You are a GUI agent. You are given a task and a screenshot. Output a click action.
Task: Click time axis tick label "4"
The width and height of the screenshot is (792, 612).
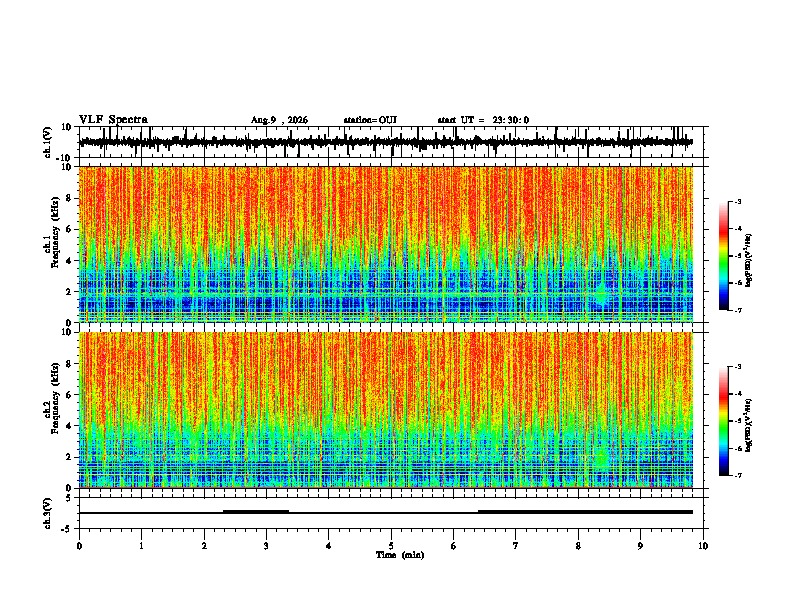[329, 546]
